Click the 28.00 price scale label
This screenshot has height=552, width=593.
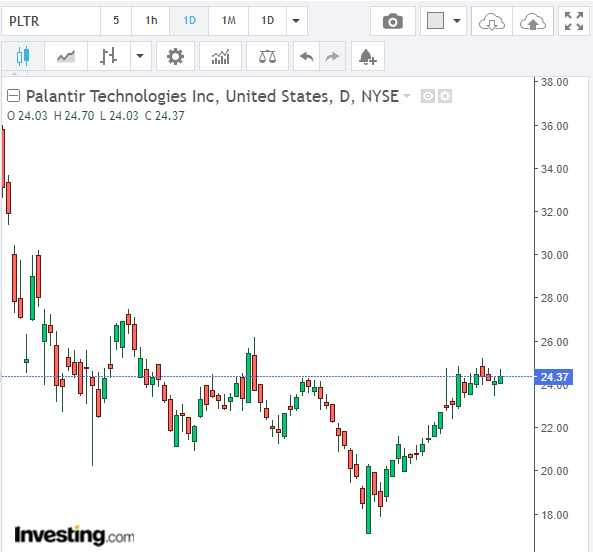tap(554, 298)
